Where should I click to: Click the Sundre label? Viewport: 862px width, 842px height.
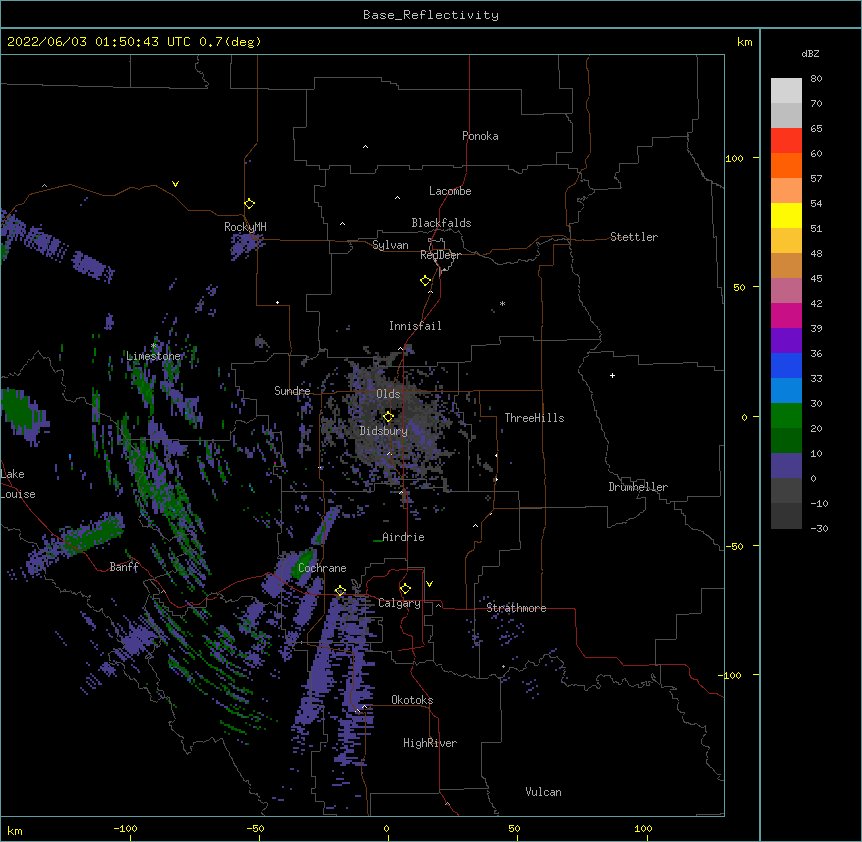292,391
